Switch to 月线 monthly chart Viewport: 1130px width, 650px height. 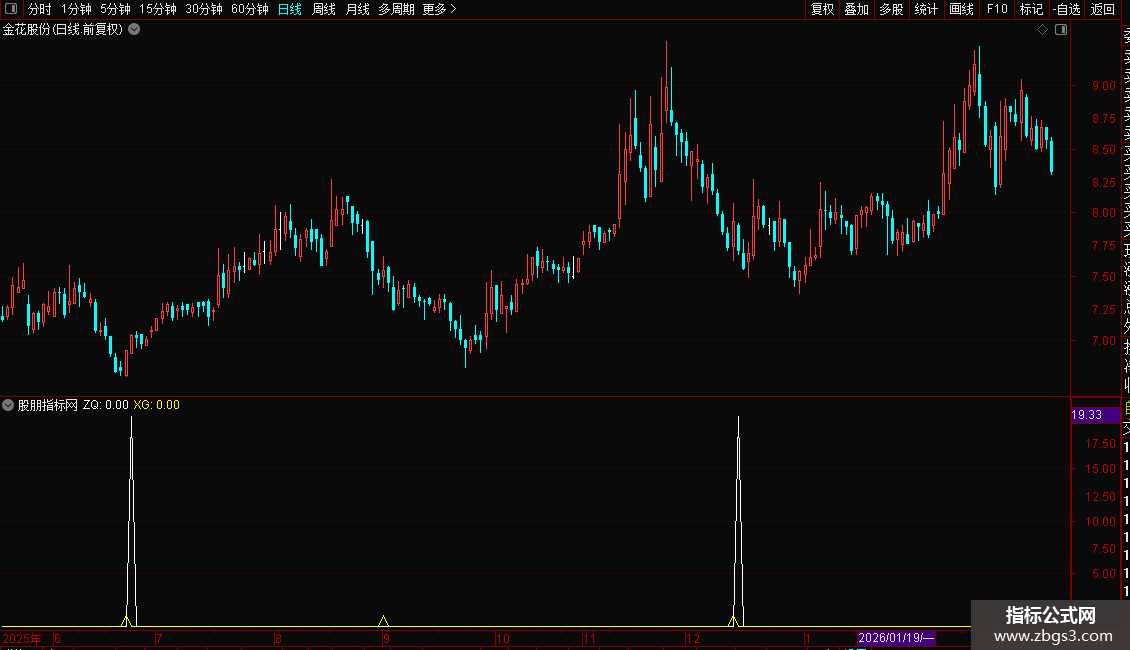point(357,9)
